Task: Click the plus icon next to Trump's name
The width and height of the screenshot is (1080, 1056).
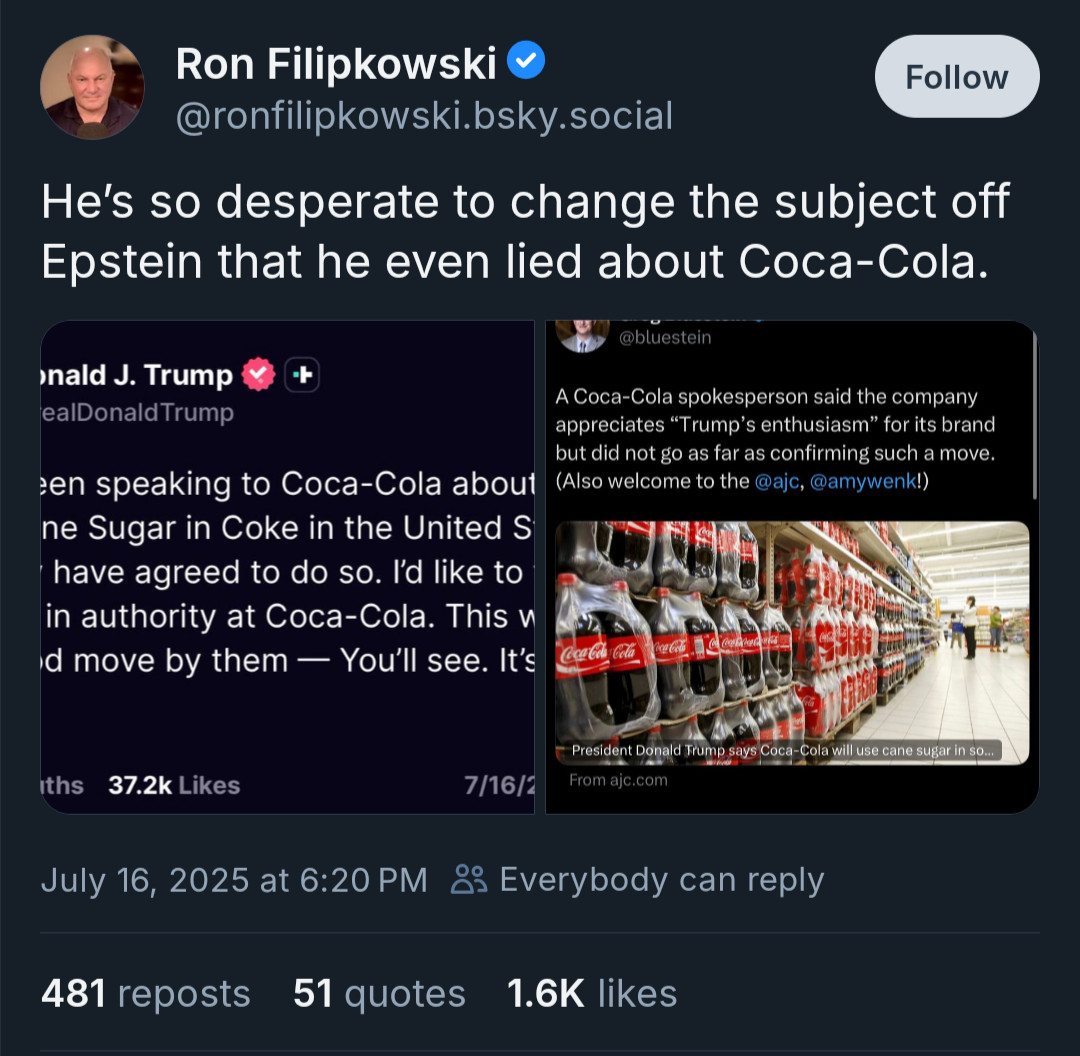Action: tap(302, 375)
